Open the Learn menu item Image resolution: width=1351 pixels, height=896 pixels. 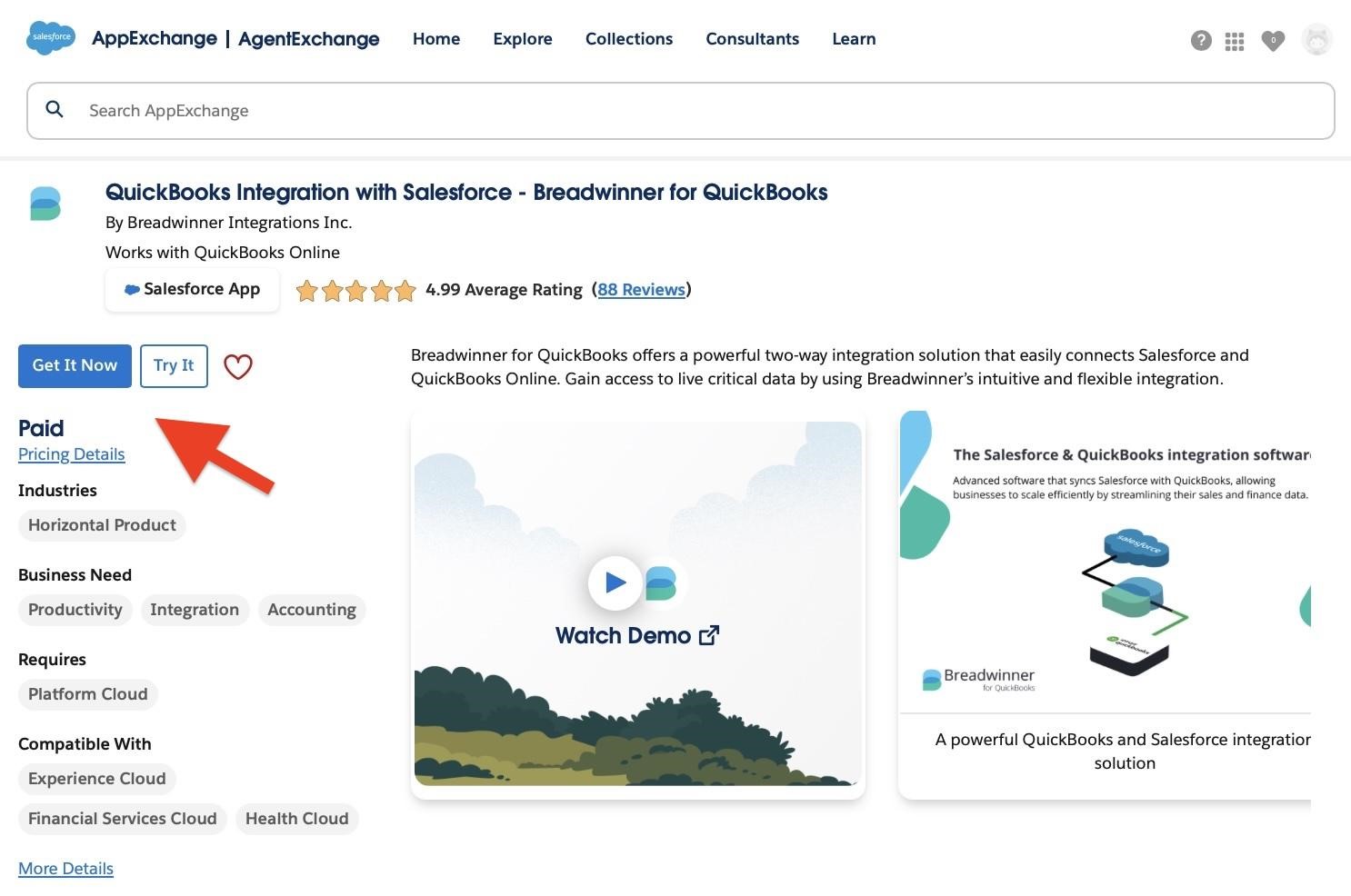(x=852, y=39)
